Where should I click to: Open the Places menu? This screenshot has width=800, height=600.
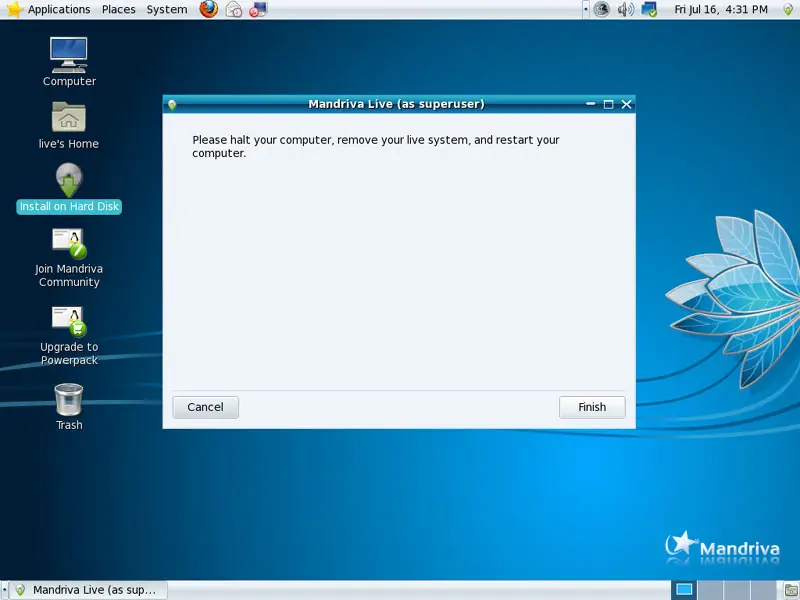[x=118, y=9]
